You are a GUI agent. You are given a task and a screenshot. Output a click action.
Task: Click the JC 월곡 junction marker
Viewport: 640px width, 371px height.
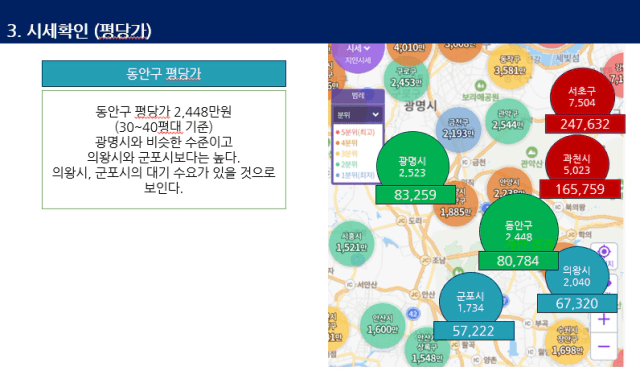pyautogui.click(x=455, y=345)
